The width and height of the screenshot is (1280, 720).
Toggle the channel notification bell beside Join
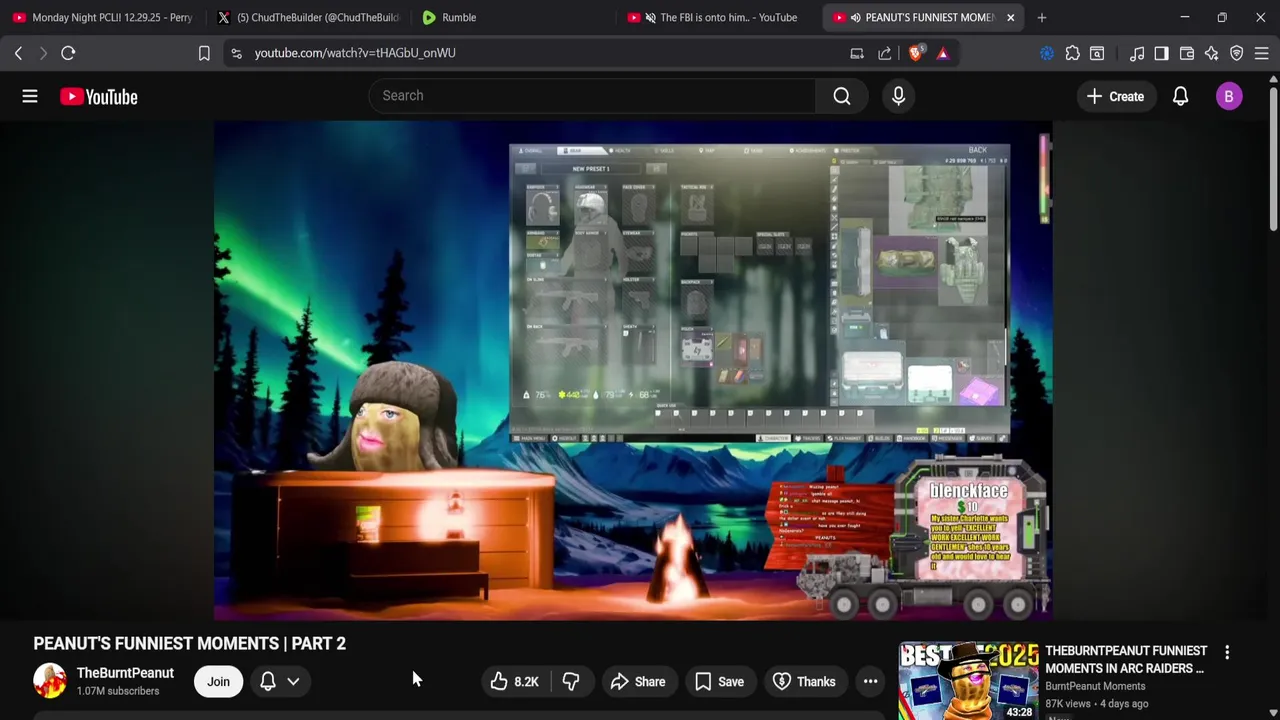[x=268, y=682]
